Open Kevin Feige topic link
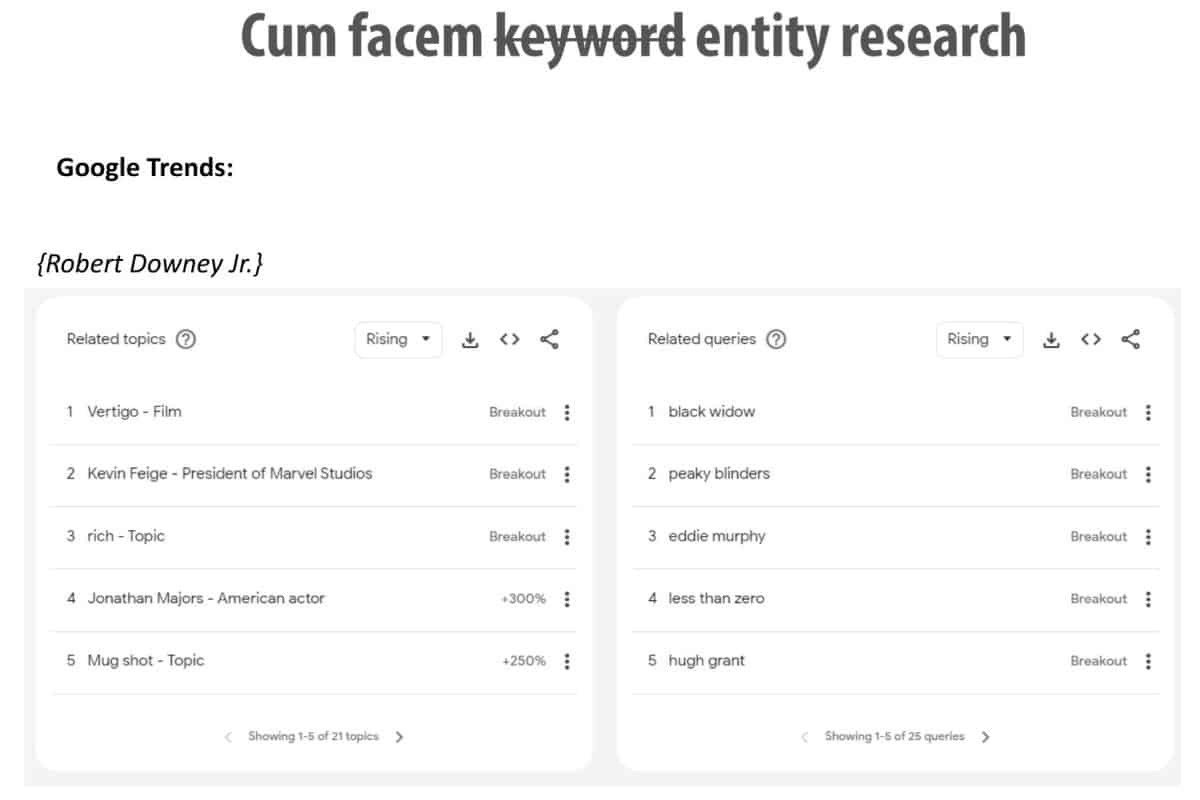 pyautogui.click(x=229, y=474)
